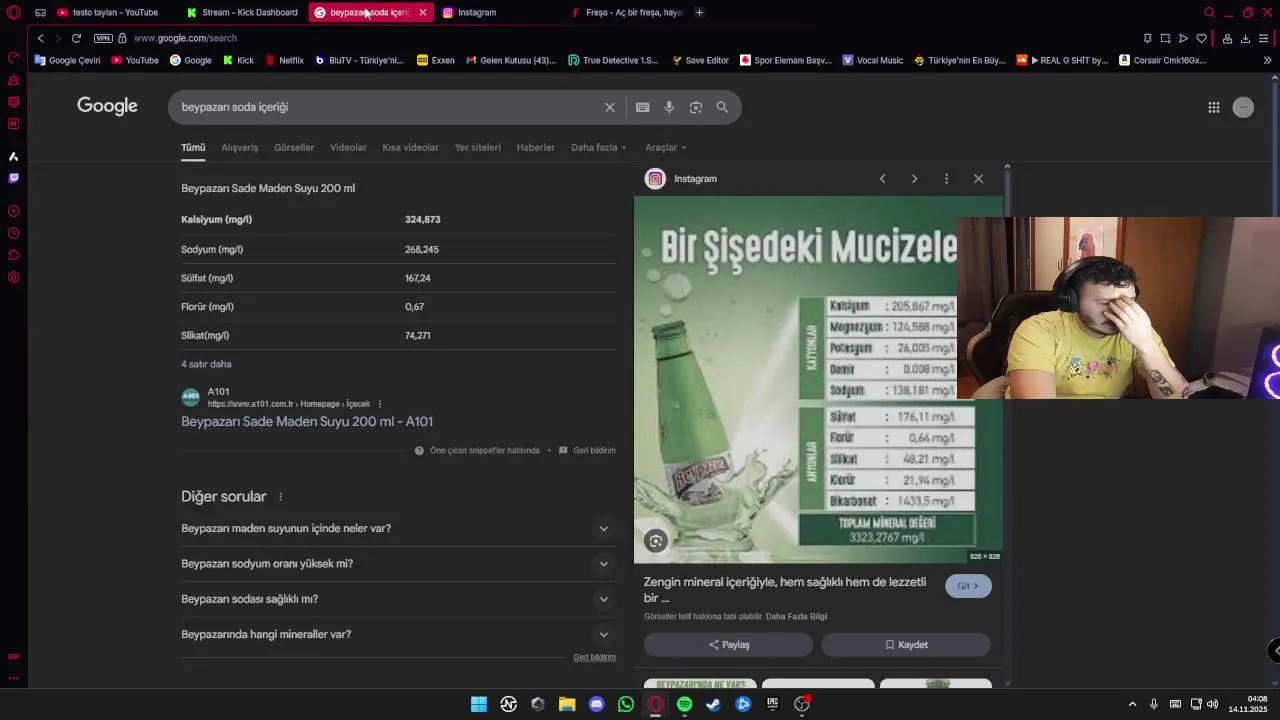Open the three-dot menu in image preview panel
The width and height of the screenshot is (1280, 720).
(x=946, y=178)
